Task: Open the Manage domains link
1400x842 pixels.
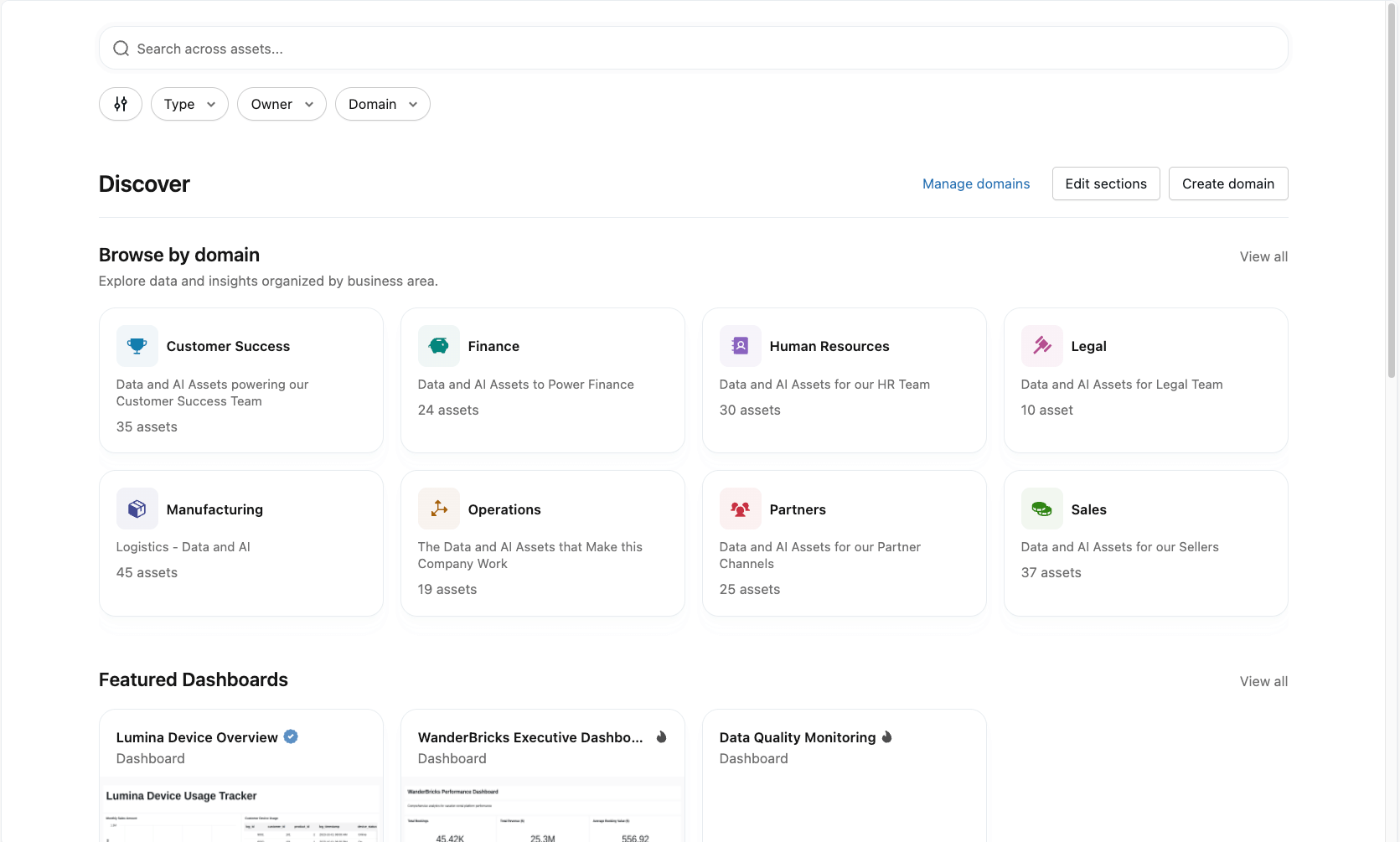Action: click(x=976, y=183)
